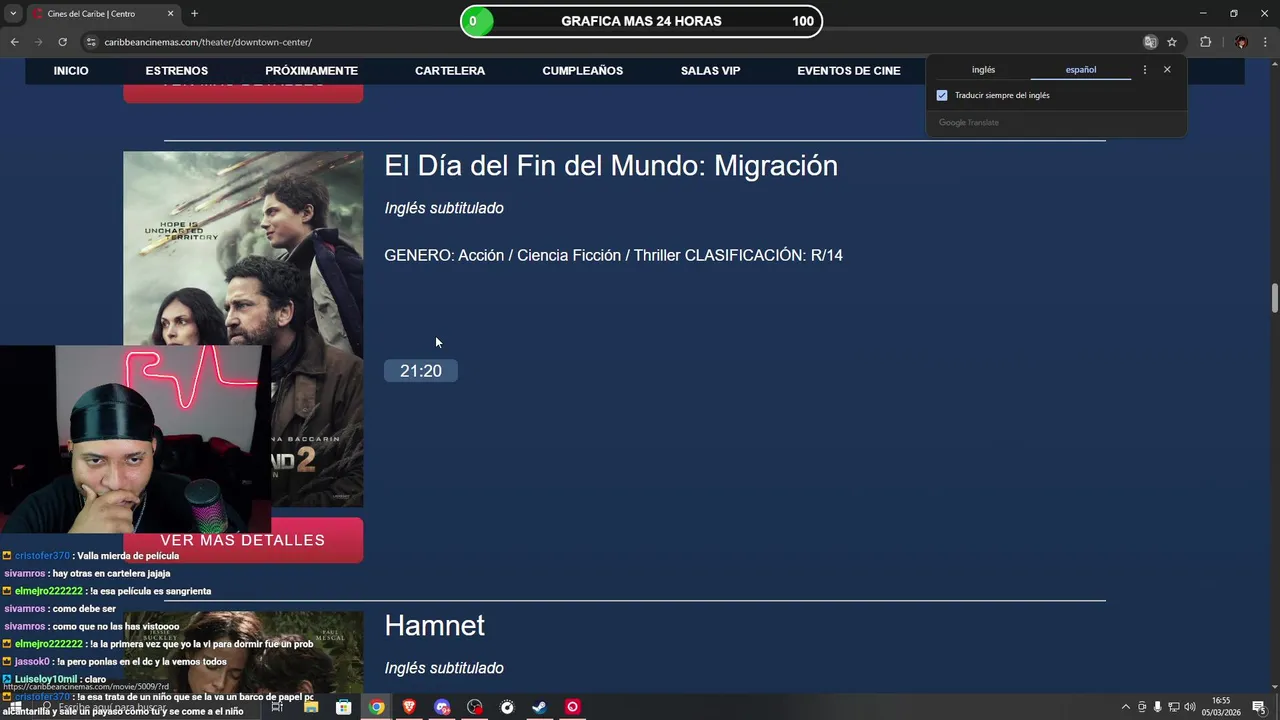This screenshot has width=1280, height=720.
Task: Open translate popup more options (three dots)
Action: 1145,70
